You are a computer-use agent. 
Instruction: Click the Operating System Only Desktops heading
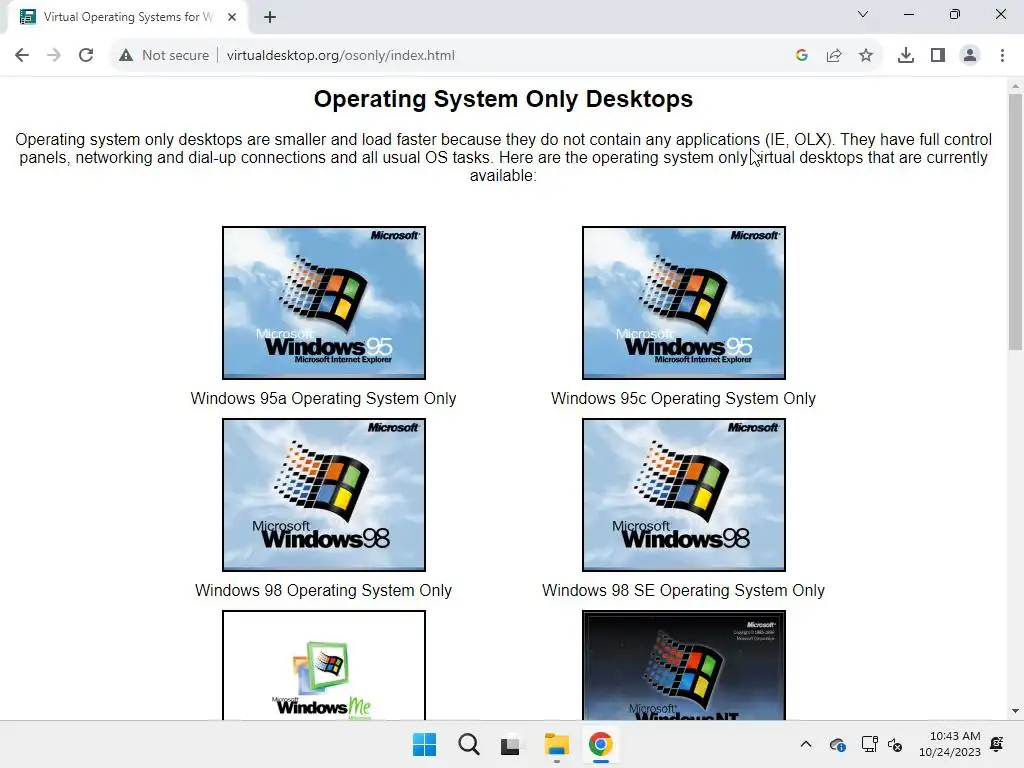(x=503, y=99)
